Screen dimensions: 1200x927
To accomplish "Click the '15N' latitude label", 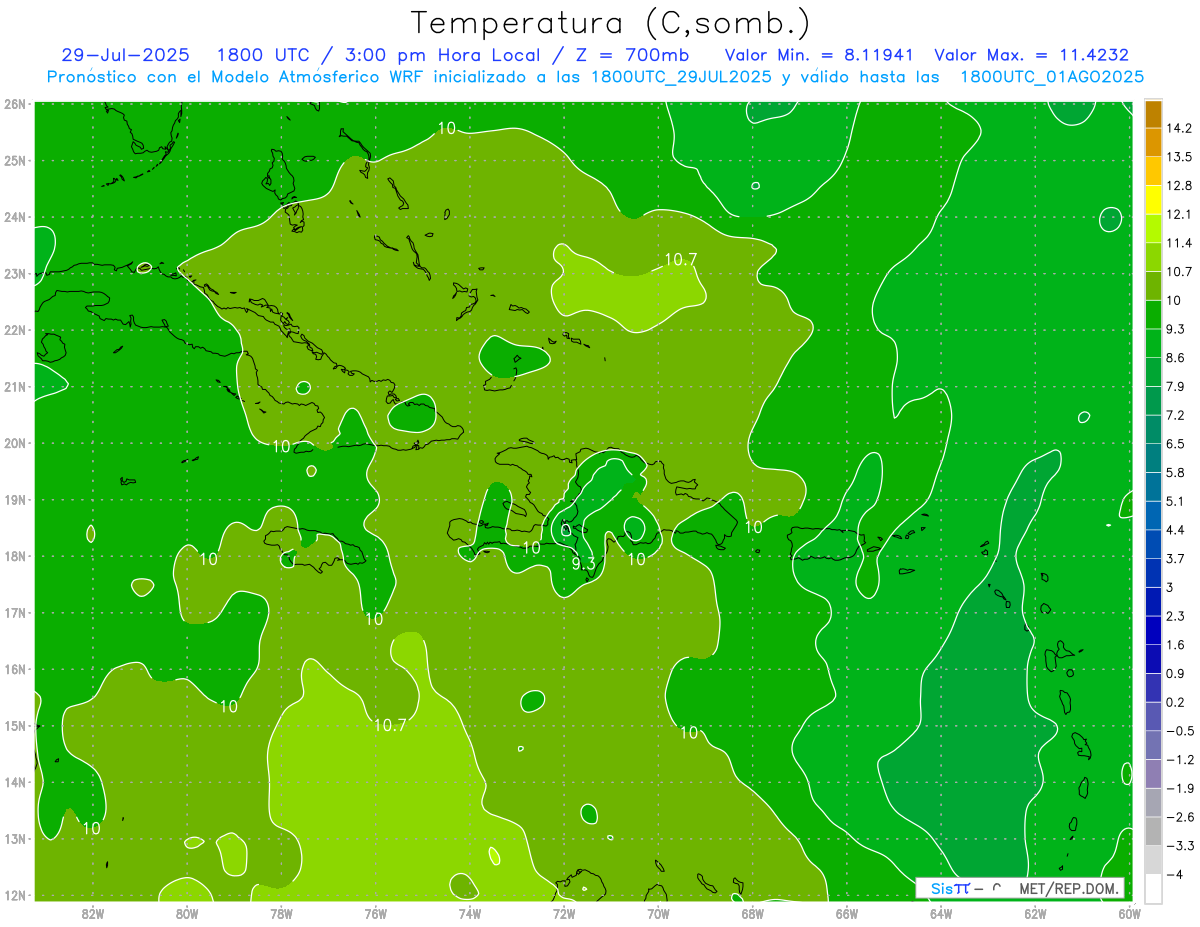I will (15, 726).
